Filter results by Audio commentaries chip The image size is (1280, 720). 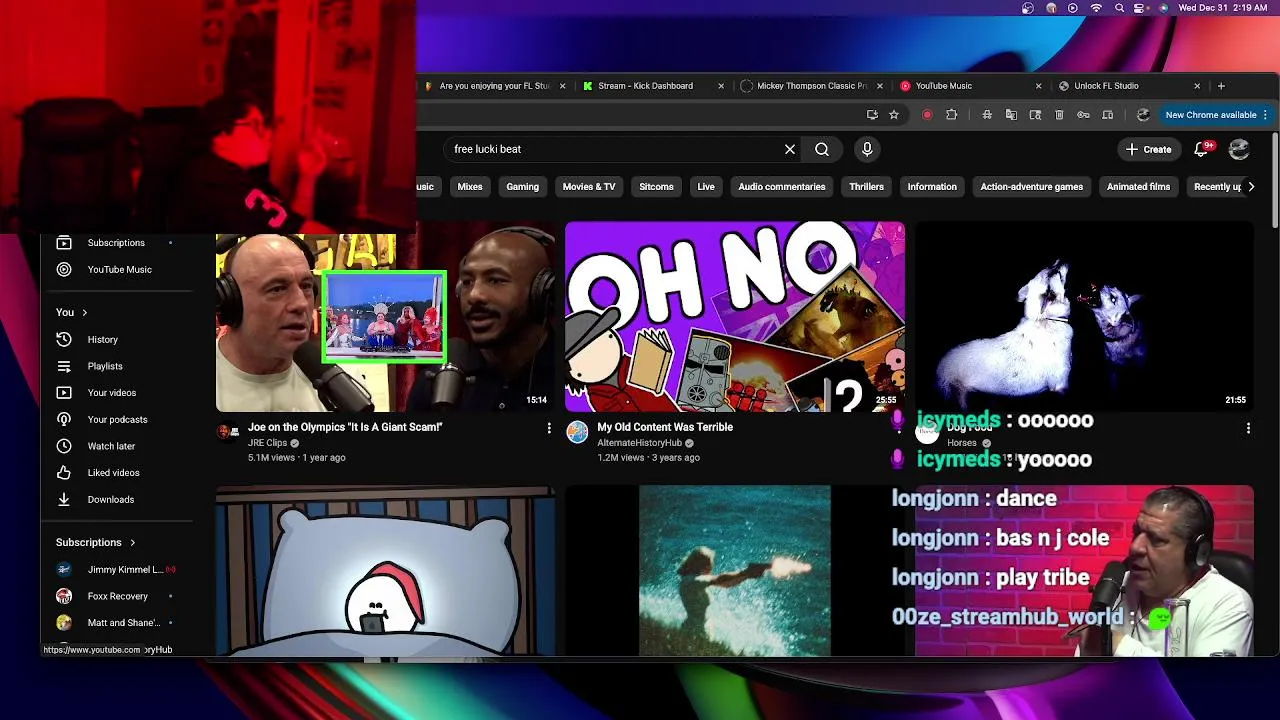pyautogui.click(x=782, y=187)
